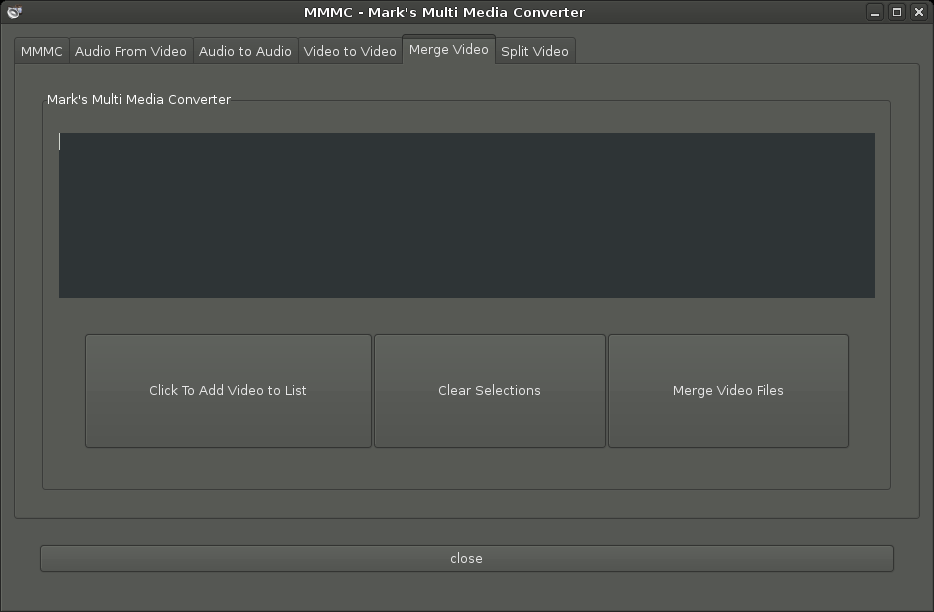Hit the Clear Selections button
934x612 pixels.
pyautogui.click(x=490, y=391)
